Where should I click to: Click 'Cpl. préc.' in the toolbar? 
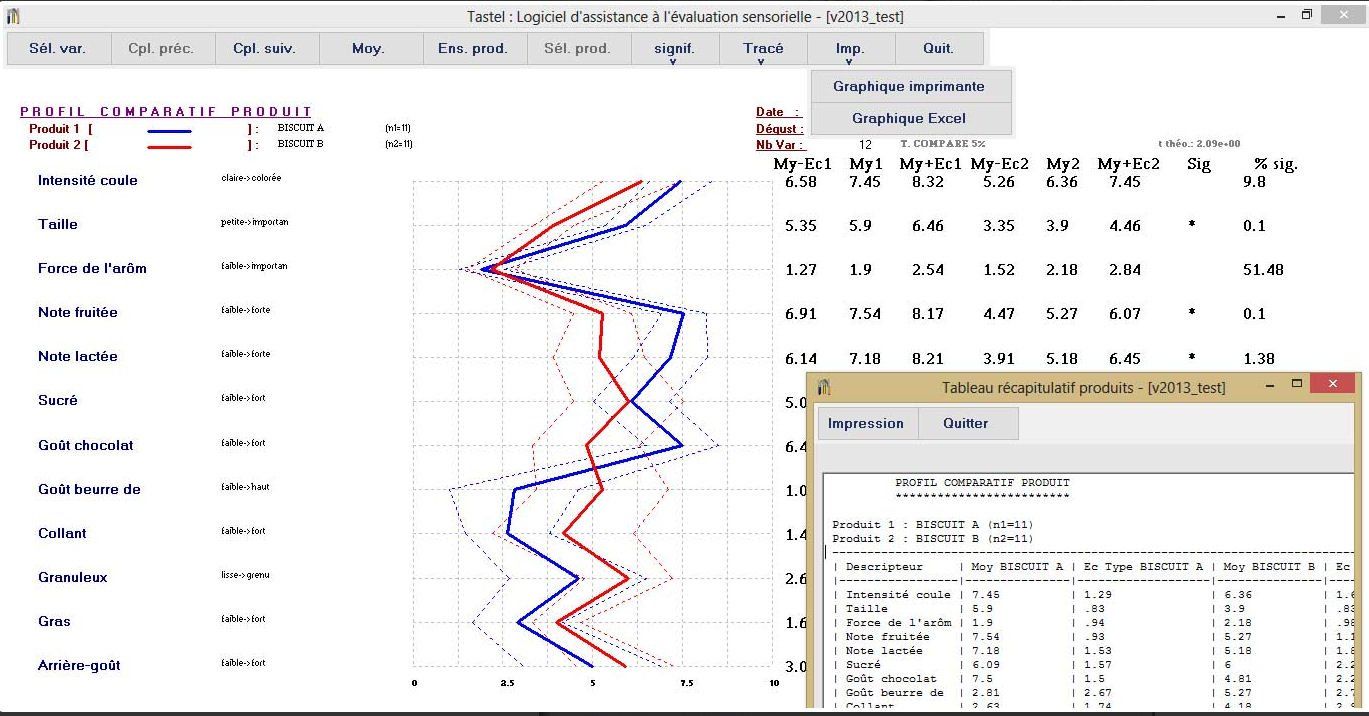161,48
